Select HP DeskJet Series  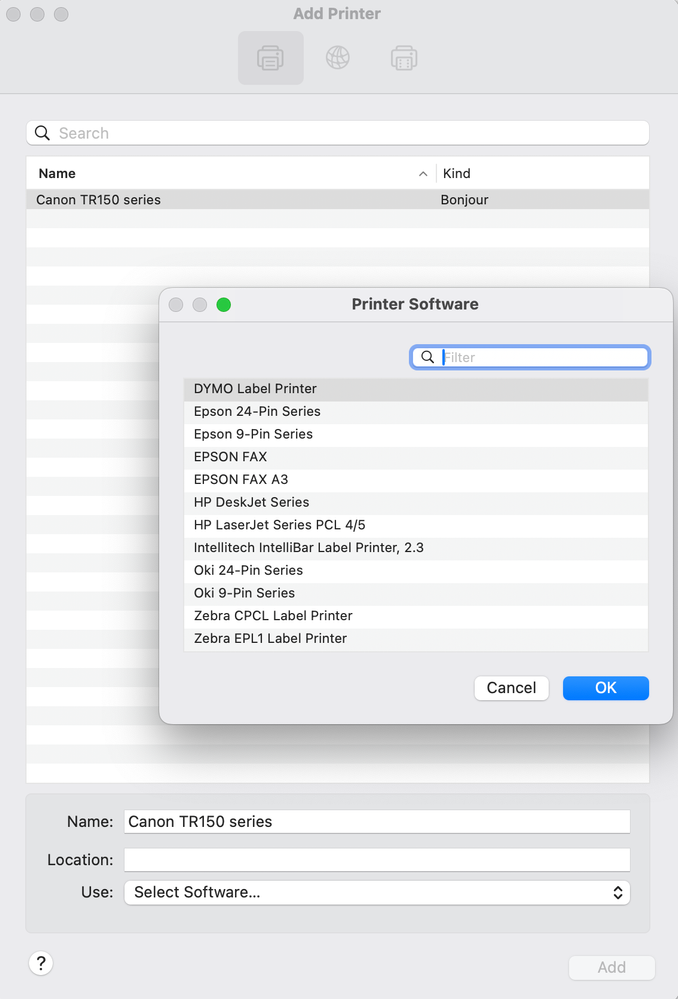point(415,502)
